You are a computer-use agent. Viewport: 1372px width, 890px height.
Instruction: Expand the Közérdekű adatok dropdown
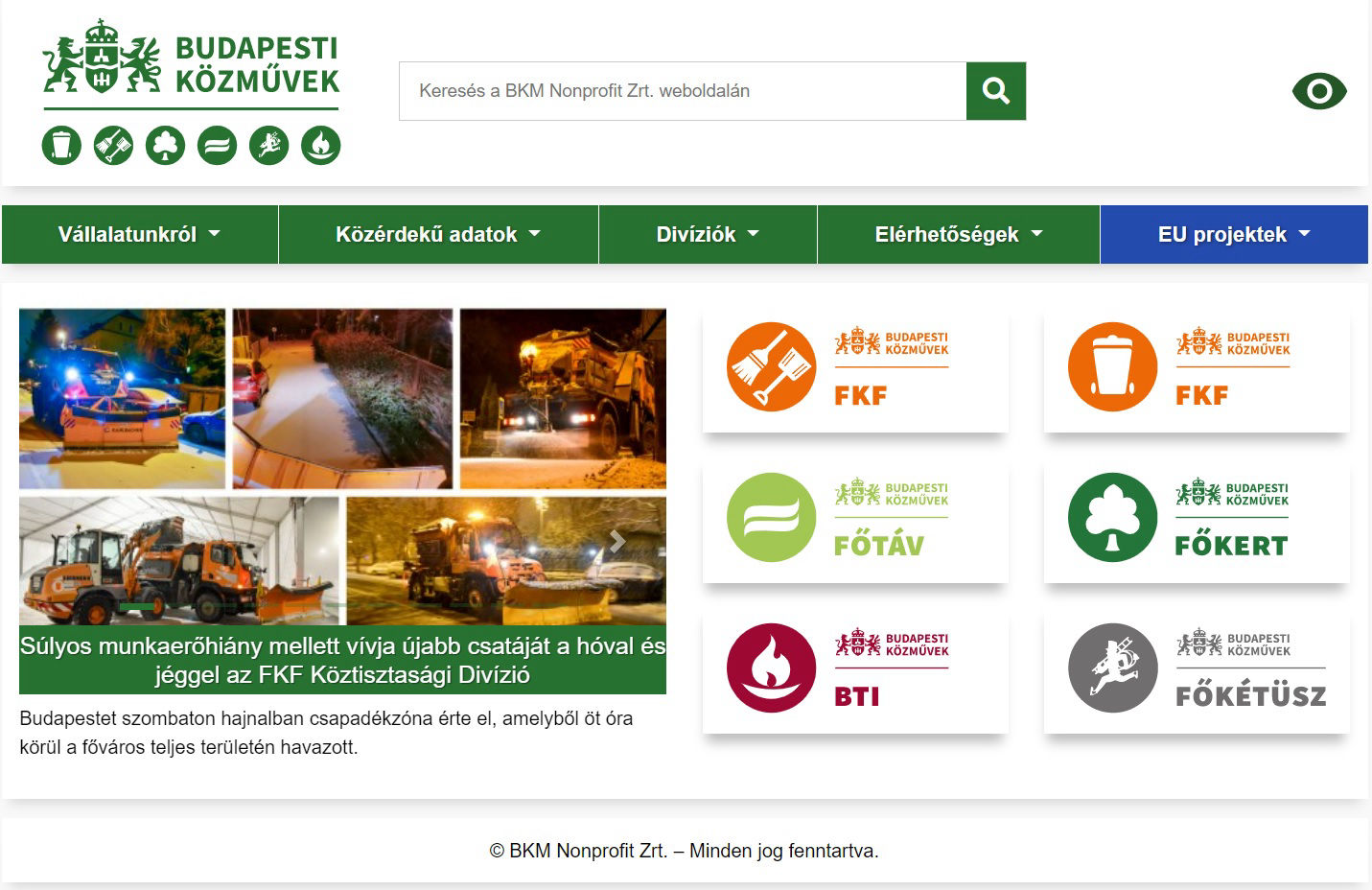pos(438,234)
